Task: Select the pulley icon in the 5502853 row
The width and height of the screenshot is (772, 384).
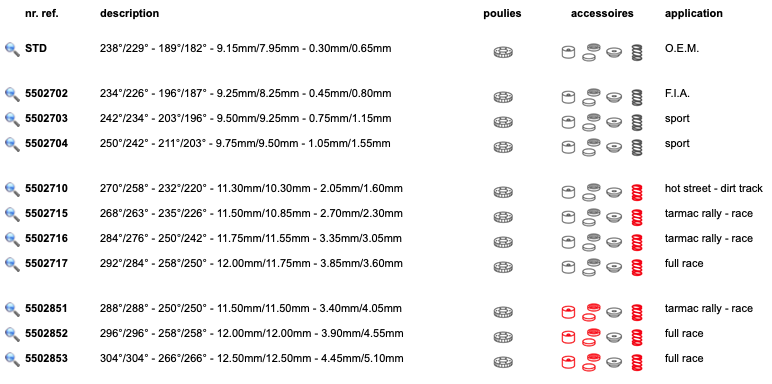Action: point(503,362)
